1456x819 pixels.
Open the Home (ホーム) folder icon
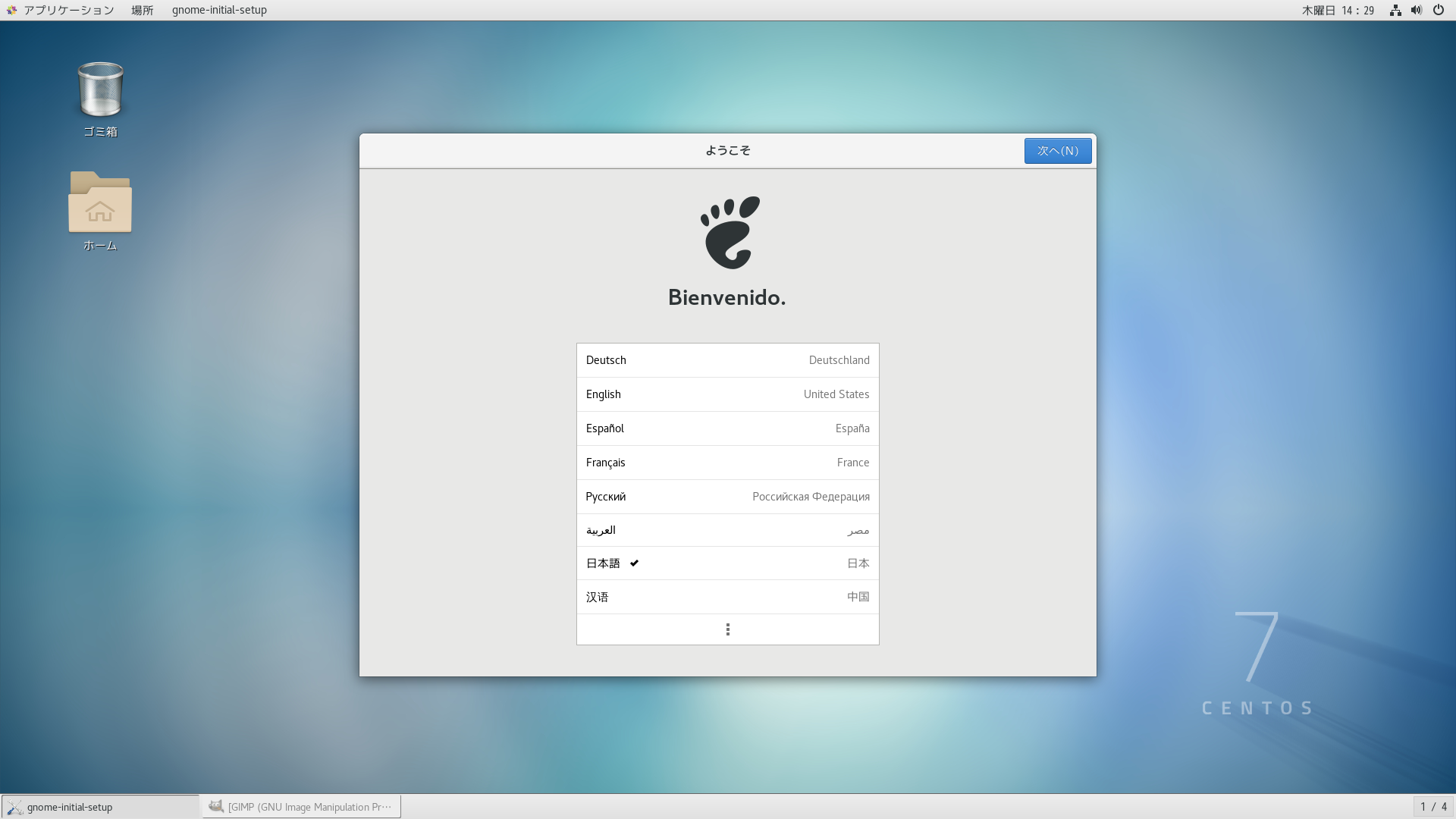pos(100,203)
